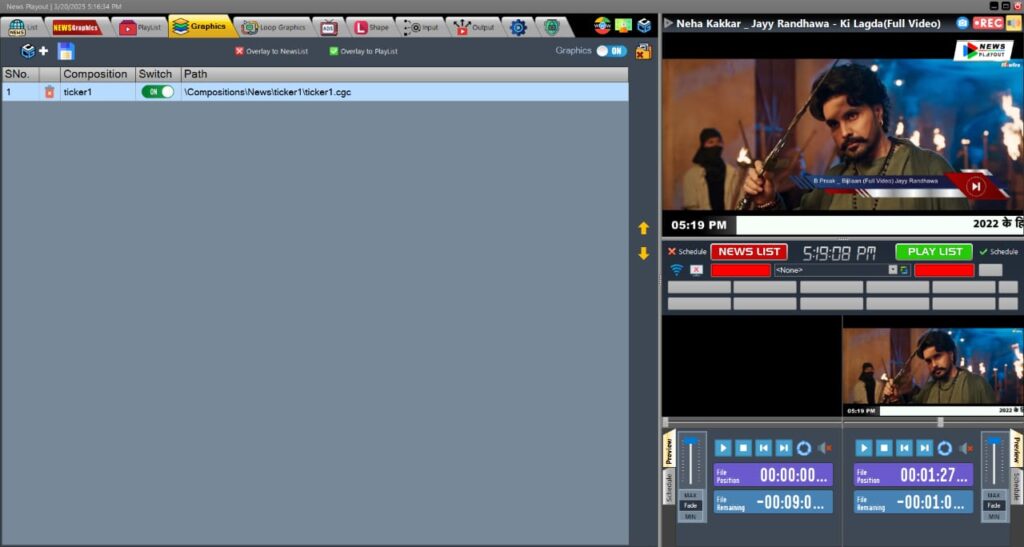
Task: Stop the right playlist player
Action: click(884, 448)
